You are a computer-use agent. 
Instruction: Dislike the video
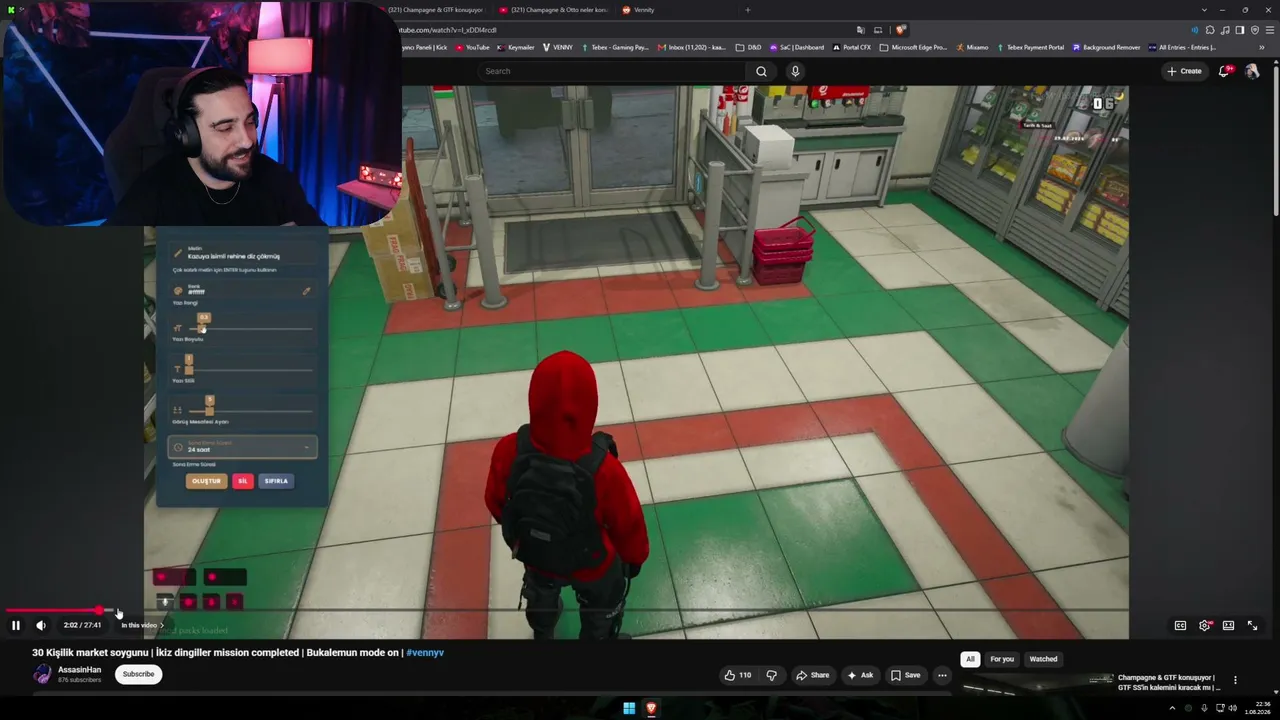point(771,675)
